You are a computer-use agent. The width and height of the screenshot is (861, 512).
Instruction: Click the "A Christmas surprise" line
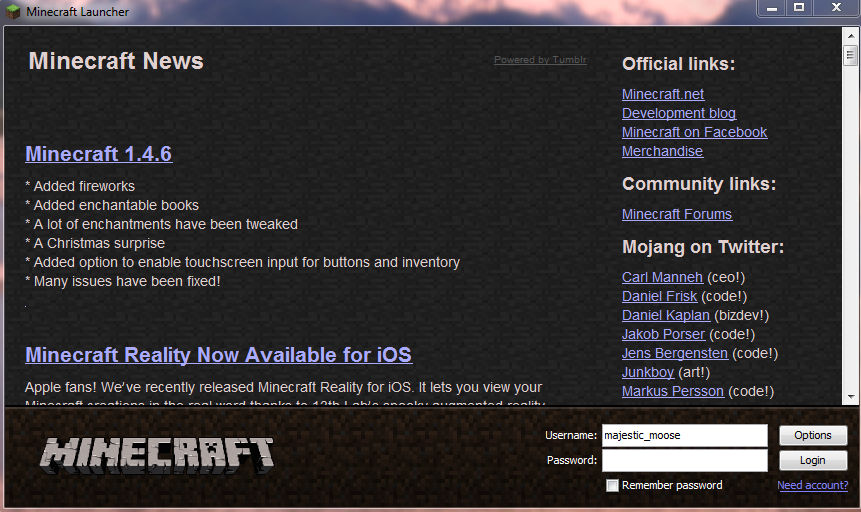(x=95, y=243)
